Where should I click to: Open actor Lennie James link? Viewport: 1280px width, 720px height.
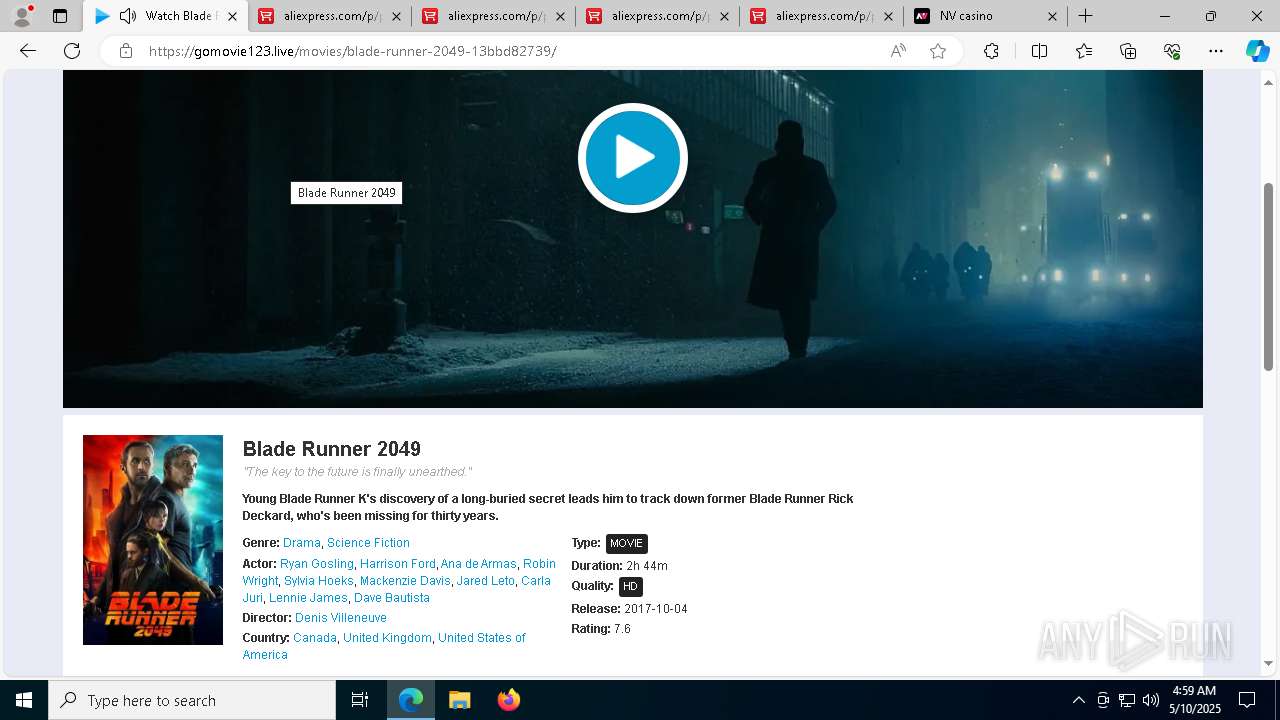[x=308, y=598]
